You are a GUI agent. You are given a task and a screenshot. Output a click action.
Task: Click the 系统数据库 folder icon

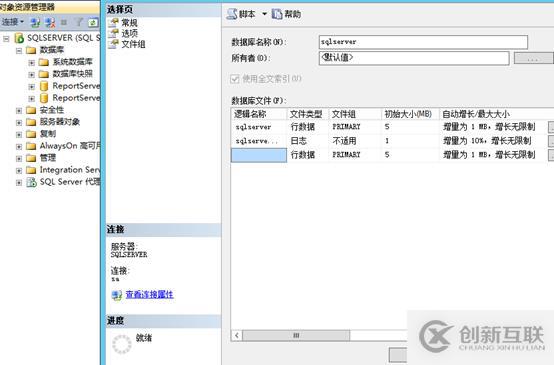pyautogui.click(x=44, y=62)
